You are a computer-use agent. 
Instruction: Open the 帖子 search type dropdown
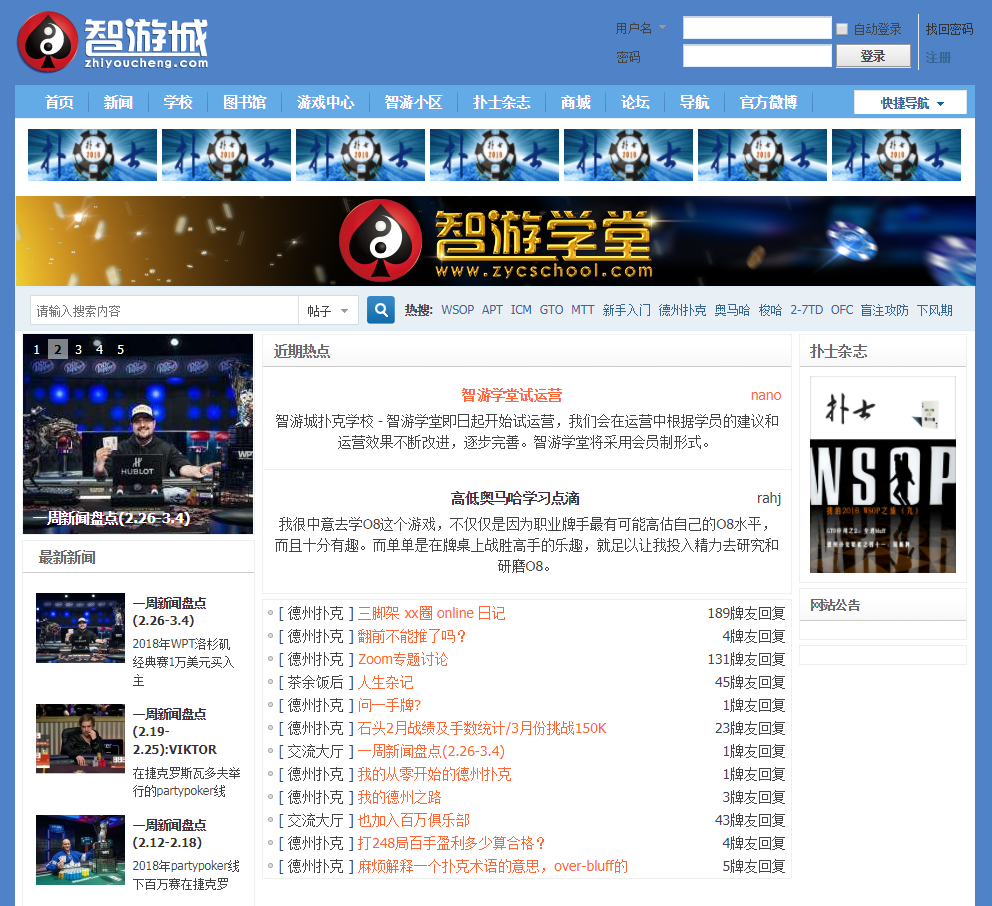coord(328,311)
